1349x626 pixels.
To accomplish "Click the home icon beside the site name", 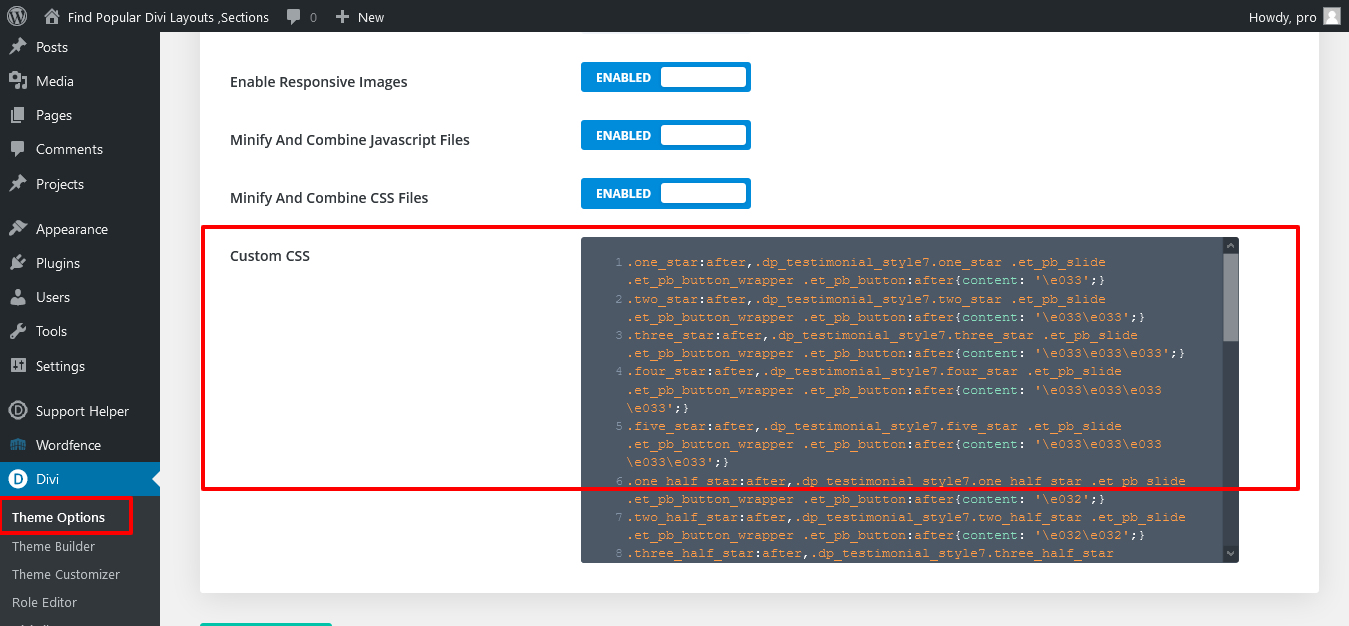I will [52, 16].
